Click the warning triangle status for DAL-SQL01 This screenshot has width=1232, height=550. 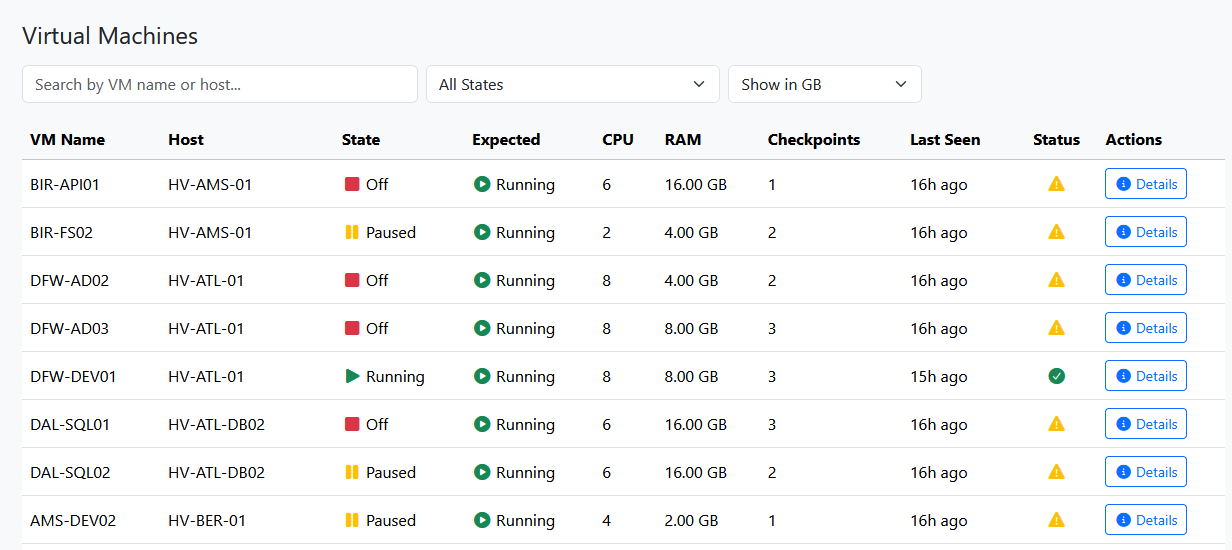coord(1056,424)
